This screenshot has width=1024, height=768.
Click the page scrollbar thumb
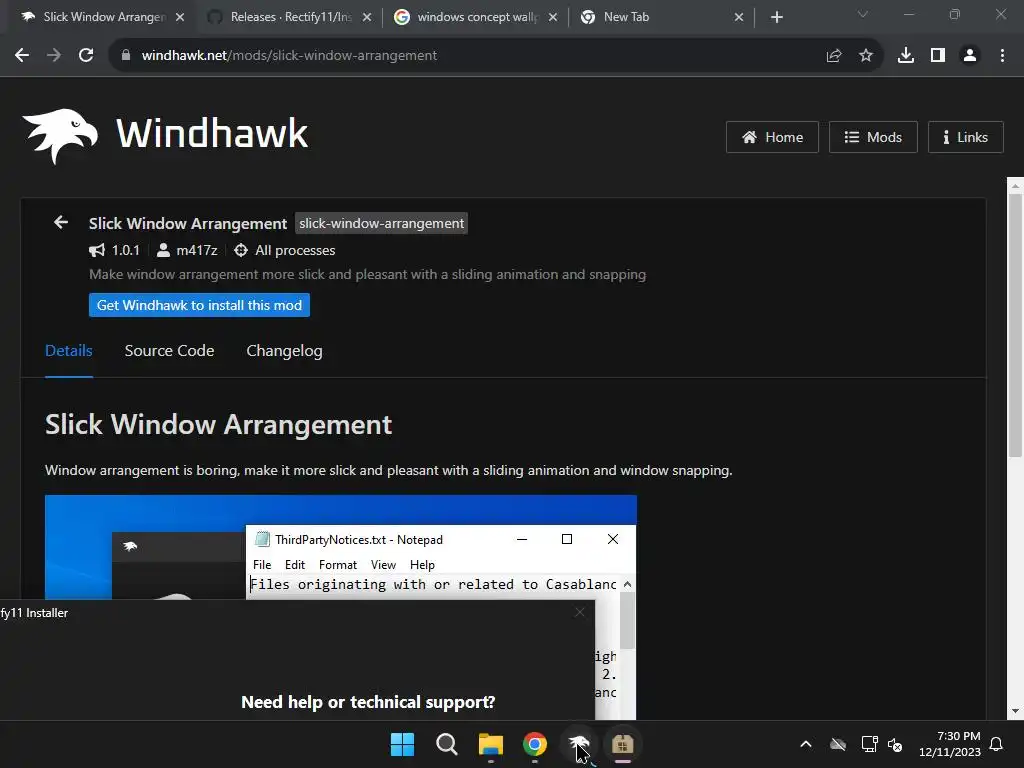click(1015, 325)
